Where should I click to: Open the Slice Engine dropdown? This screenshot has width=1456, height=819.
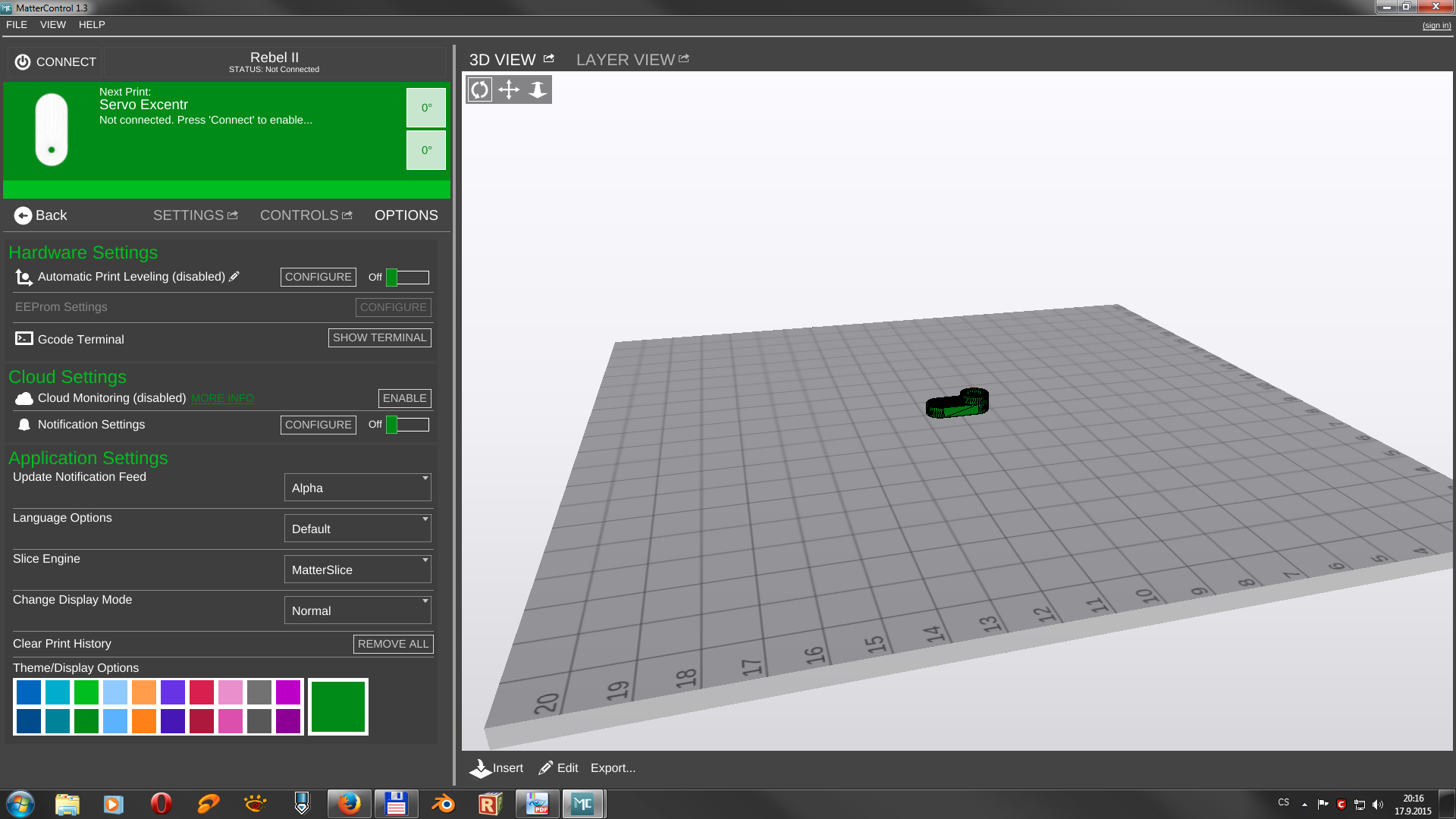pyautogui.click(x=358, y=570)
